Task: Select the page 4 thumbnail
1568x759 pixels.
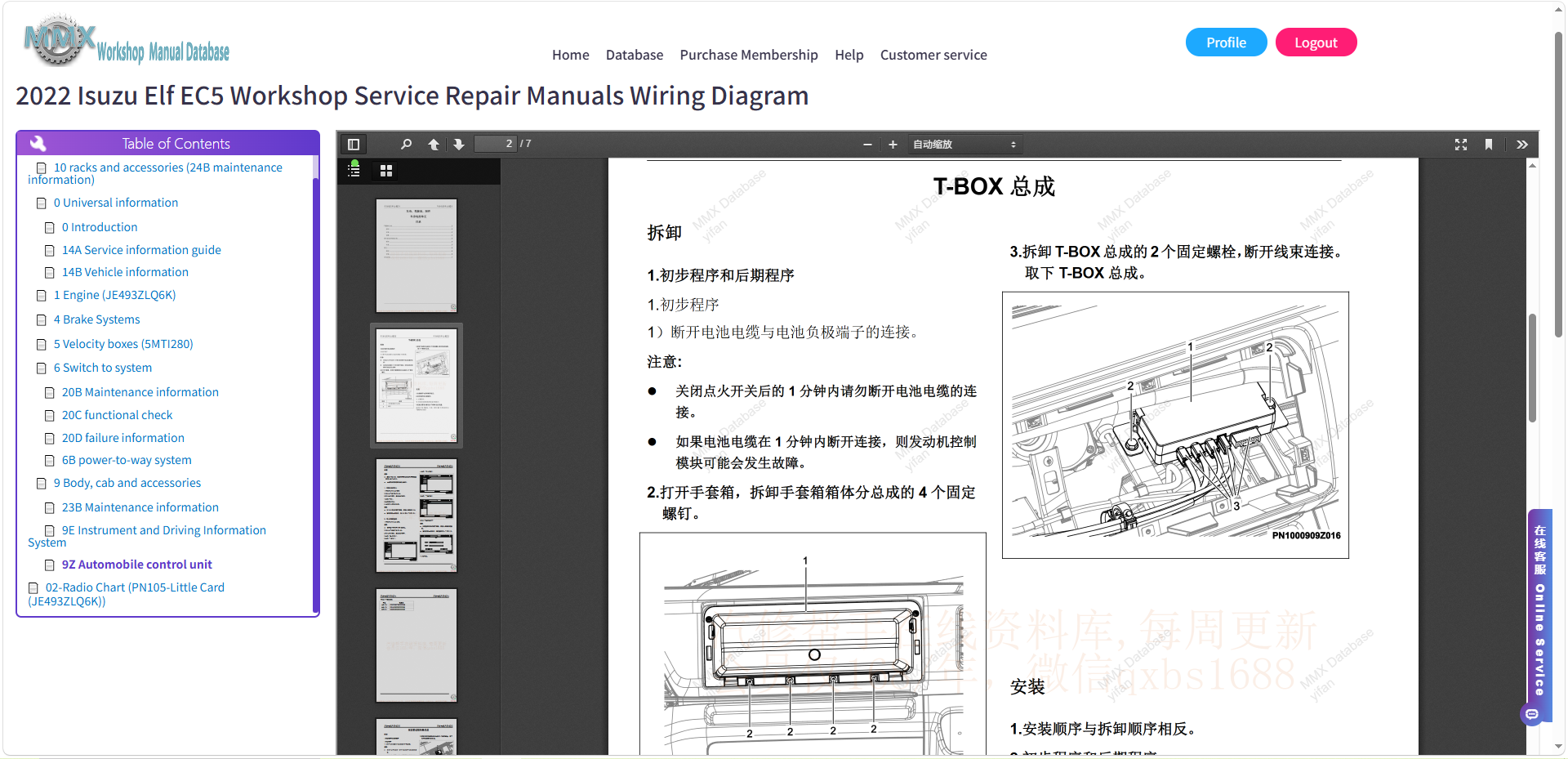Action: tap(416, 645)
